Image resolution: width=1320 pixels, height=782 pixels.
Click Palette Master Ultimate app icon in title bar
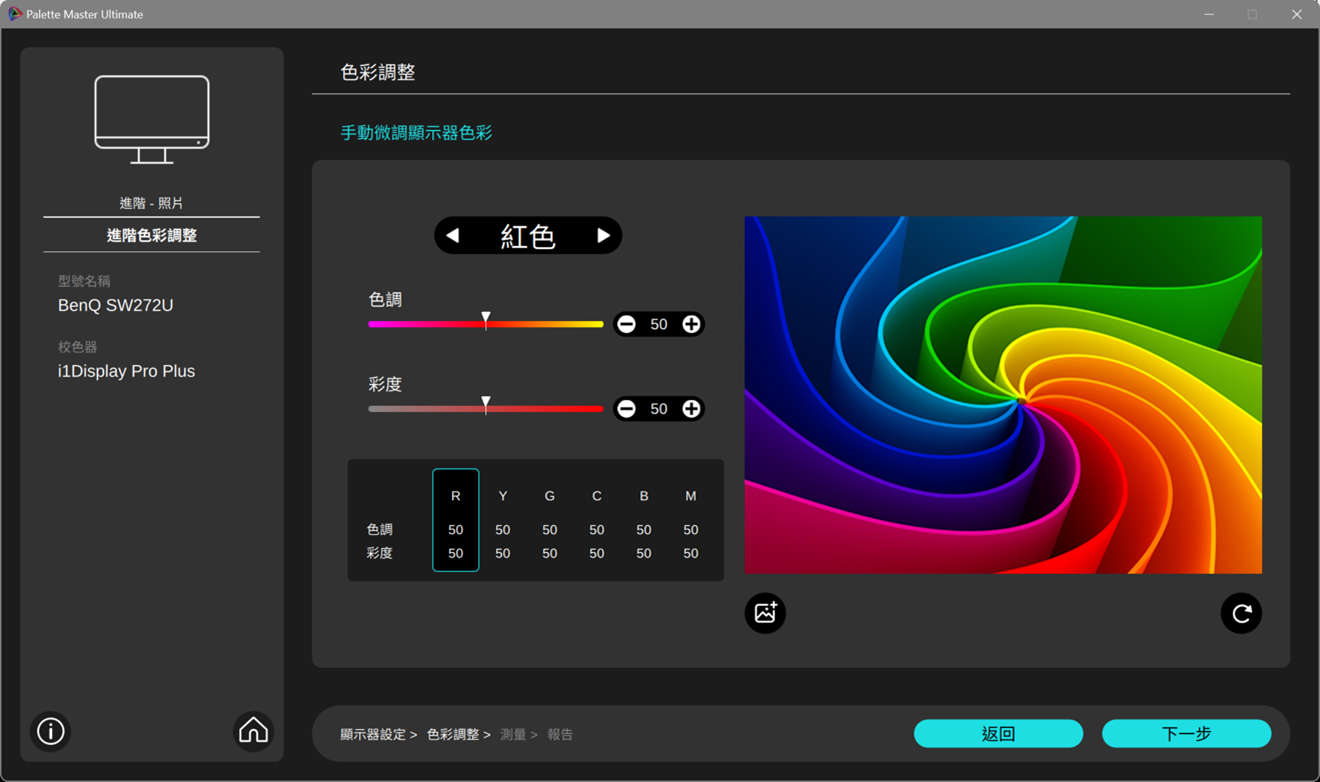click(x=15, y=14)
